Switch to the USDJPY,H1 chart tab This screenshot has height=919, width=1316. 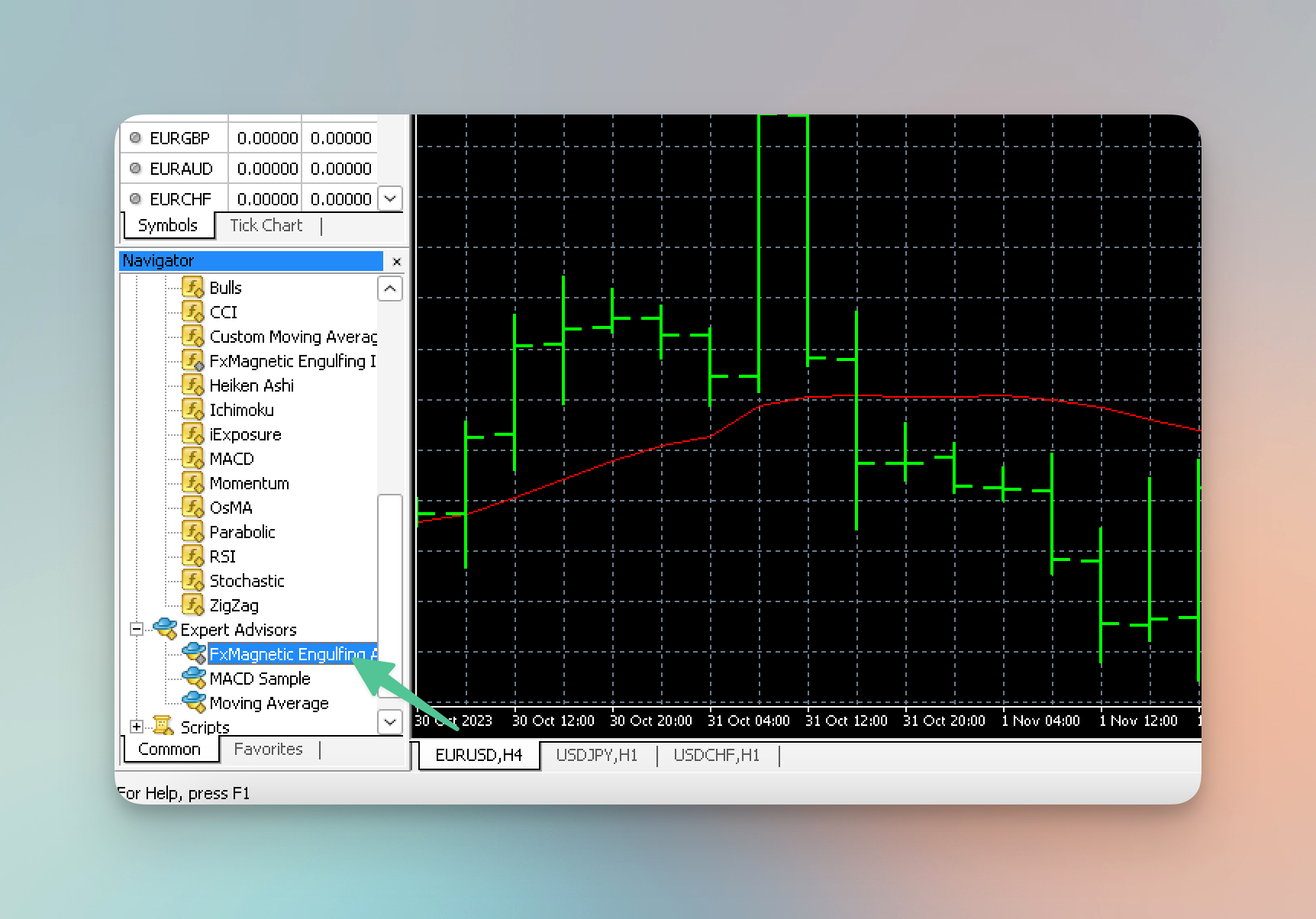pyautogui.click(x=596, y=756)
